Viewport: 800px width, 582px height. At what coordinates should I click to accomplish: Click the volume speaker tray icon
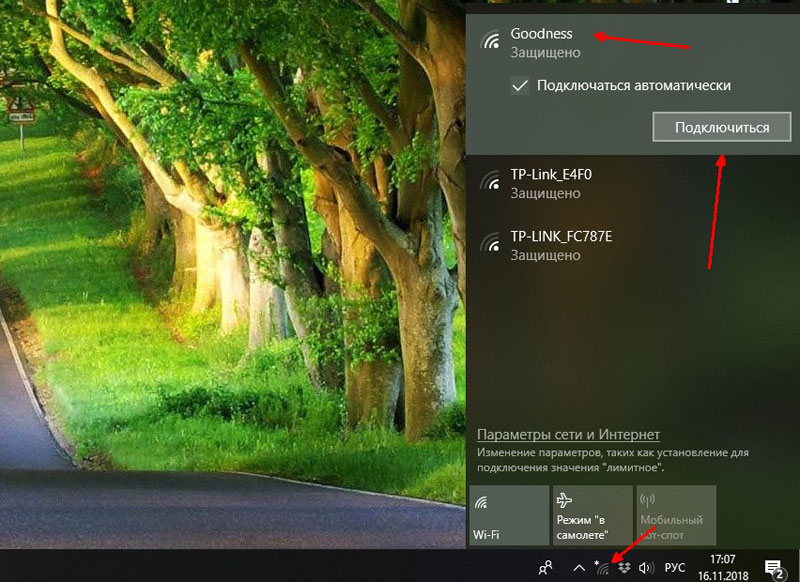646,567
